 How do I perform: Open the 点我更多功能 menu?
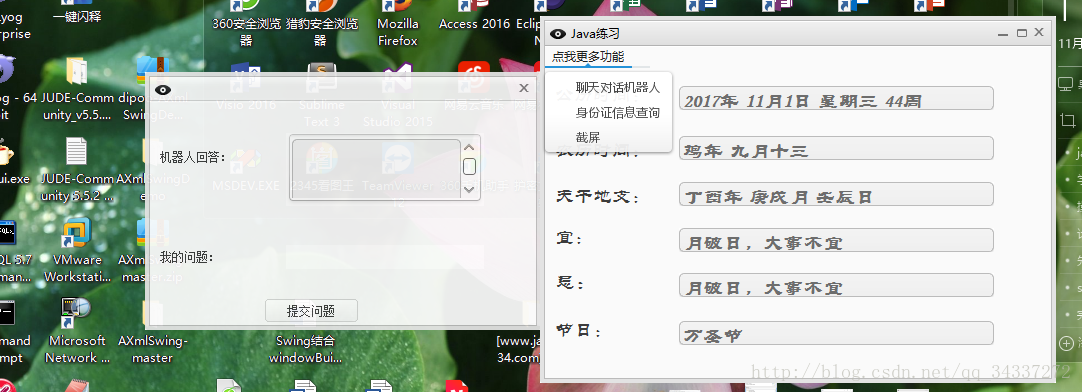point(588,57)
